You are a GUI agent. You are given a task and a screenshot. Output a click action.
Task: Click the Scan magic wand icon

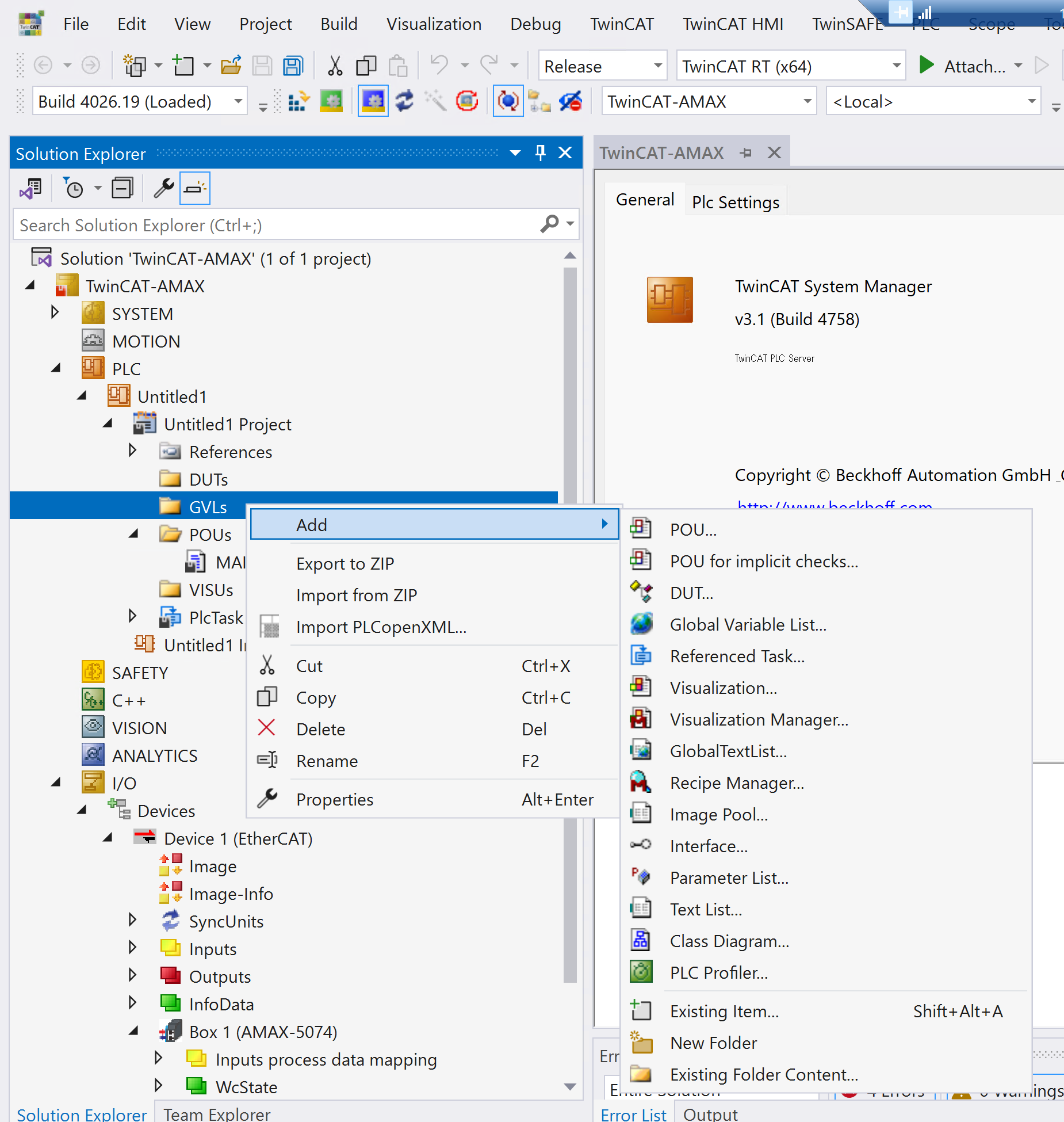coord(435,101)
